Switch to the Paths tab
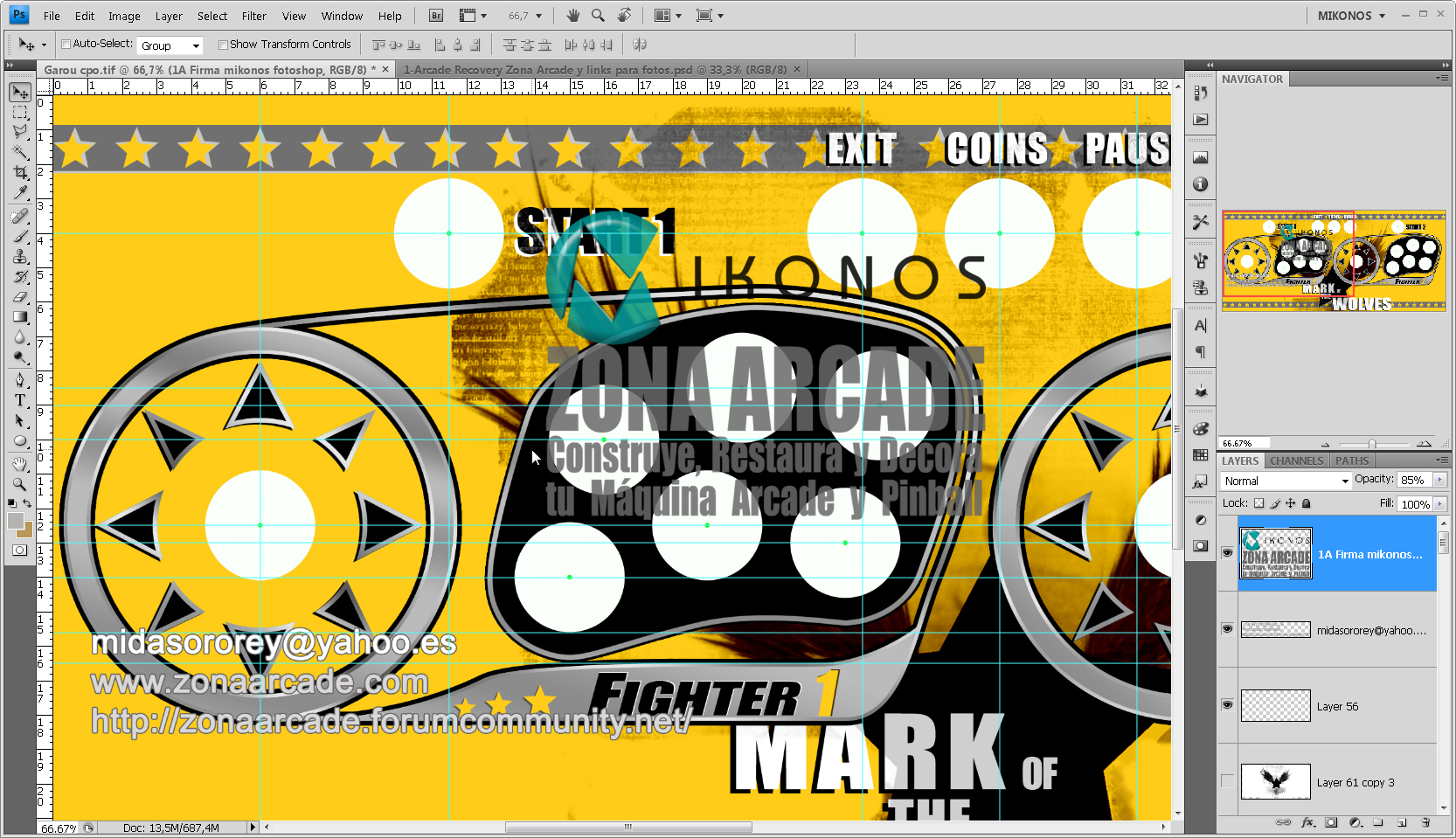 pyautogui.click(x=1351, y=461)
